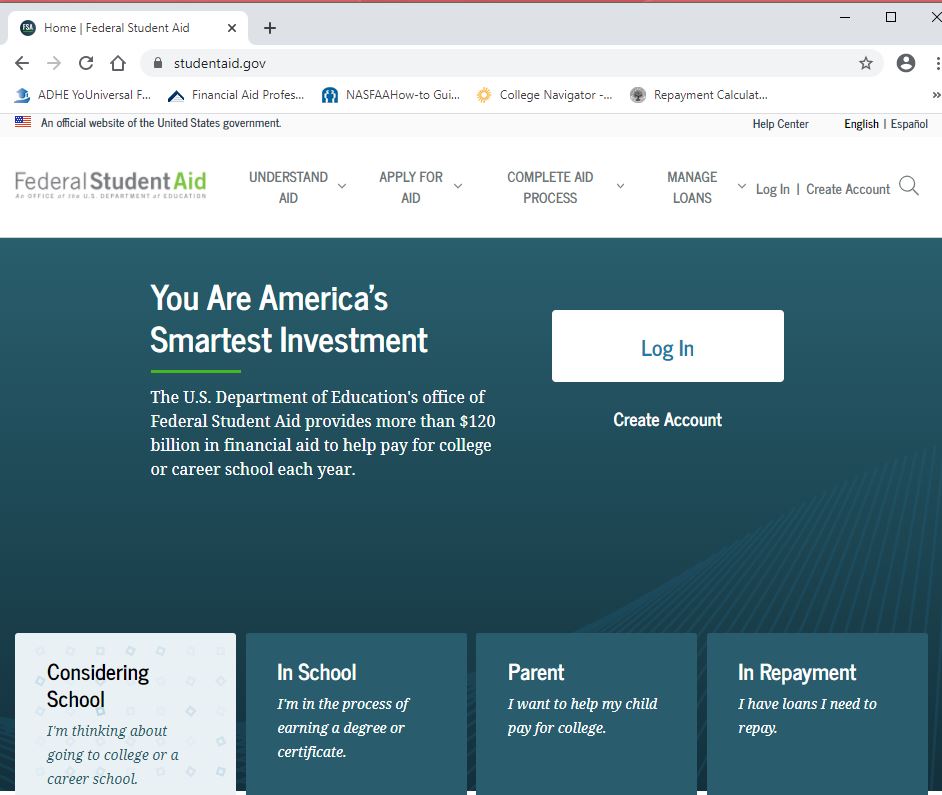Click the browser home icon
942x795 pixels.
[116, 62]
